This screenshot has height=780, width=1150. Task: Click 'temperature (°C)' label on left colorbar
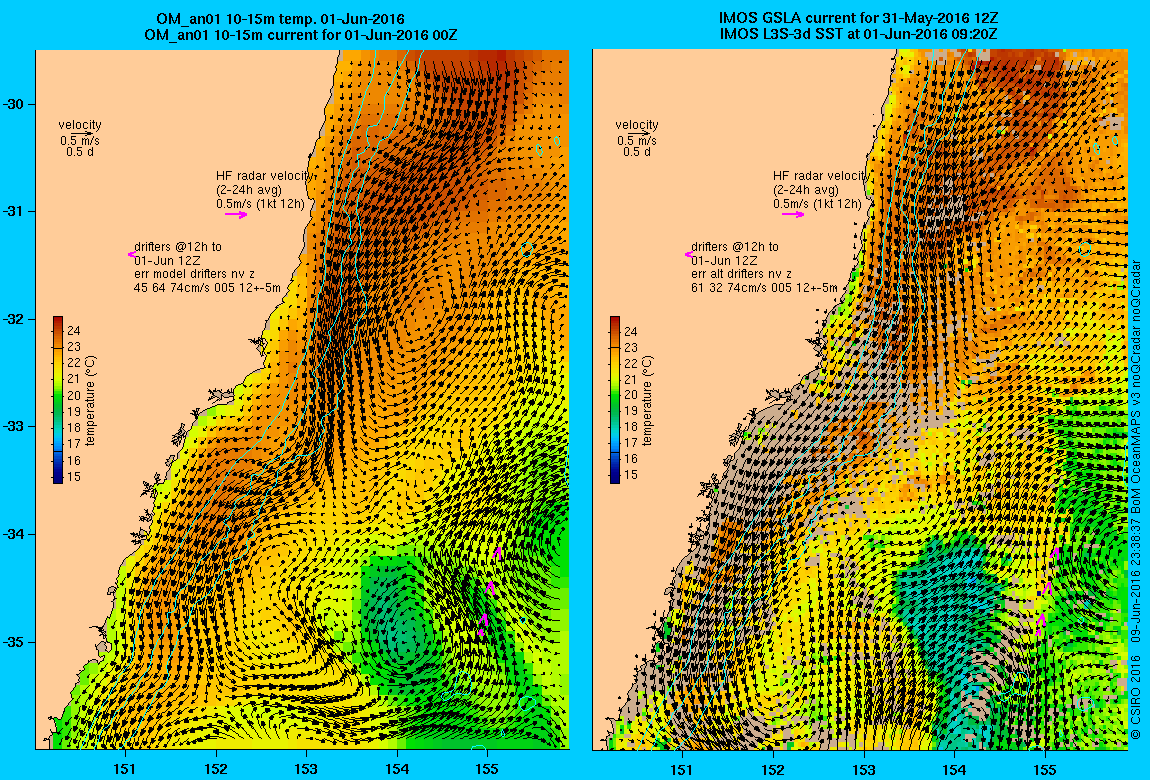(90, 400)
